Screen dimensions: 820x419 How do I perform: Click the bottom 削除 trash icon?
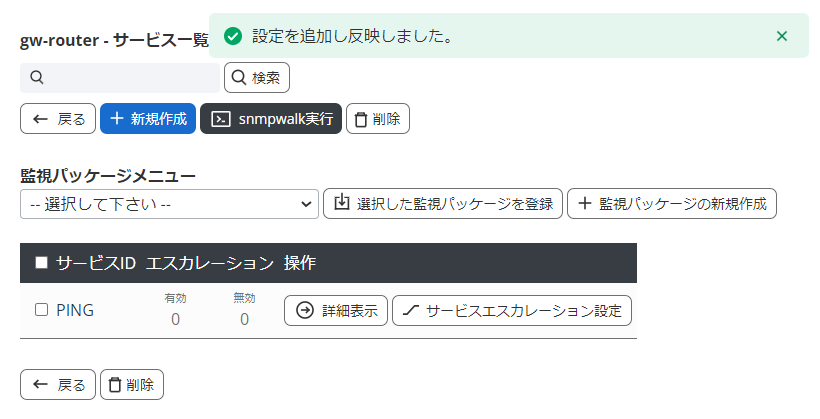[x=115, y=384]
